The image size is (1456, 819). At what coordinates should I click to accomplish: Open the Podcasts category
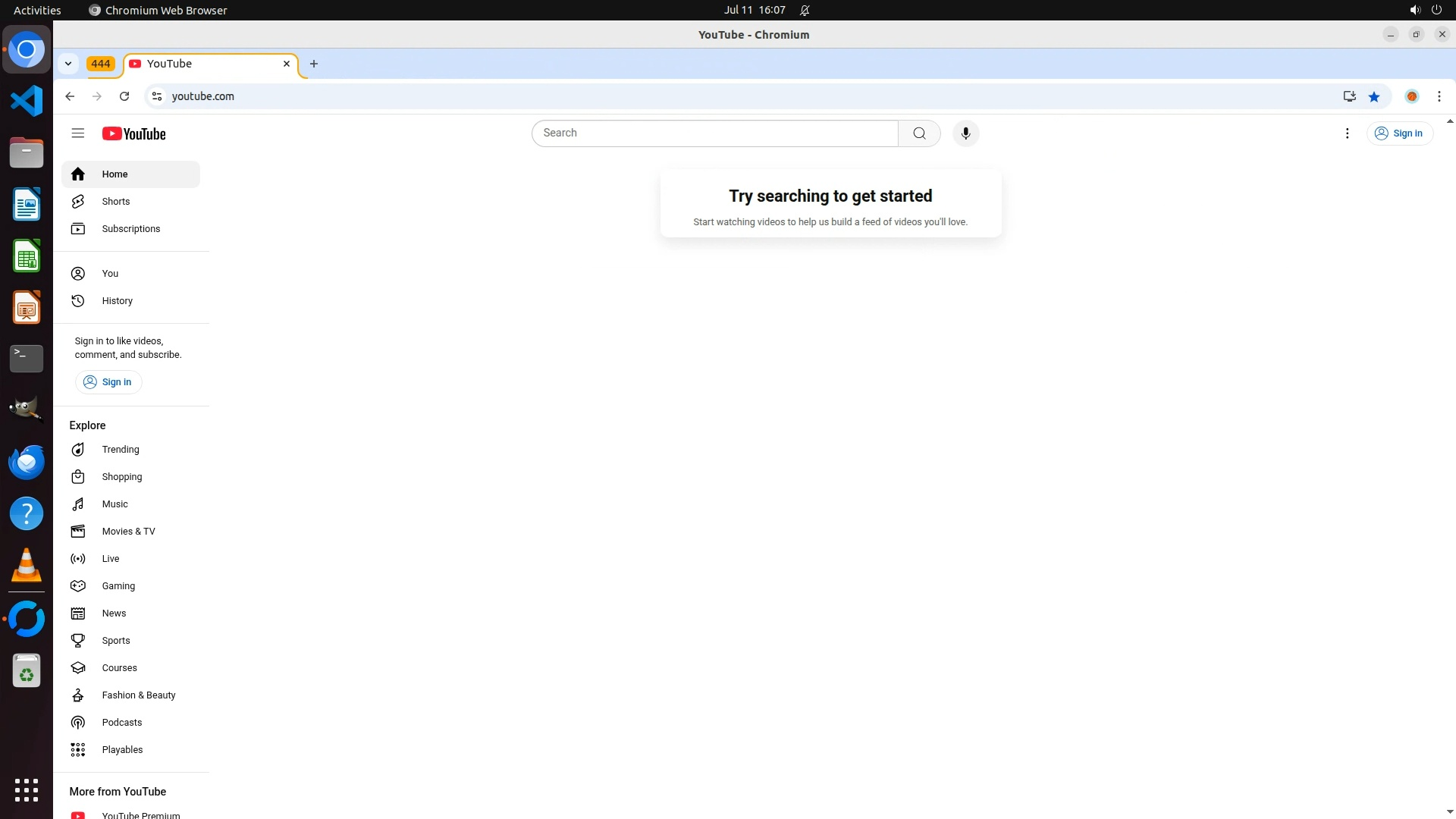(121, 723)
